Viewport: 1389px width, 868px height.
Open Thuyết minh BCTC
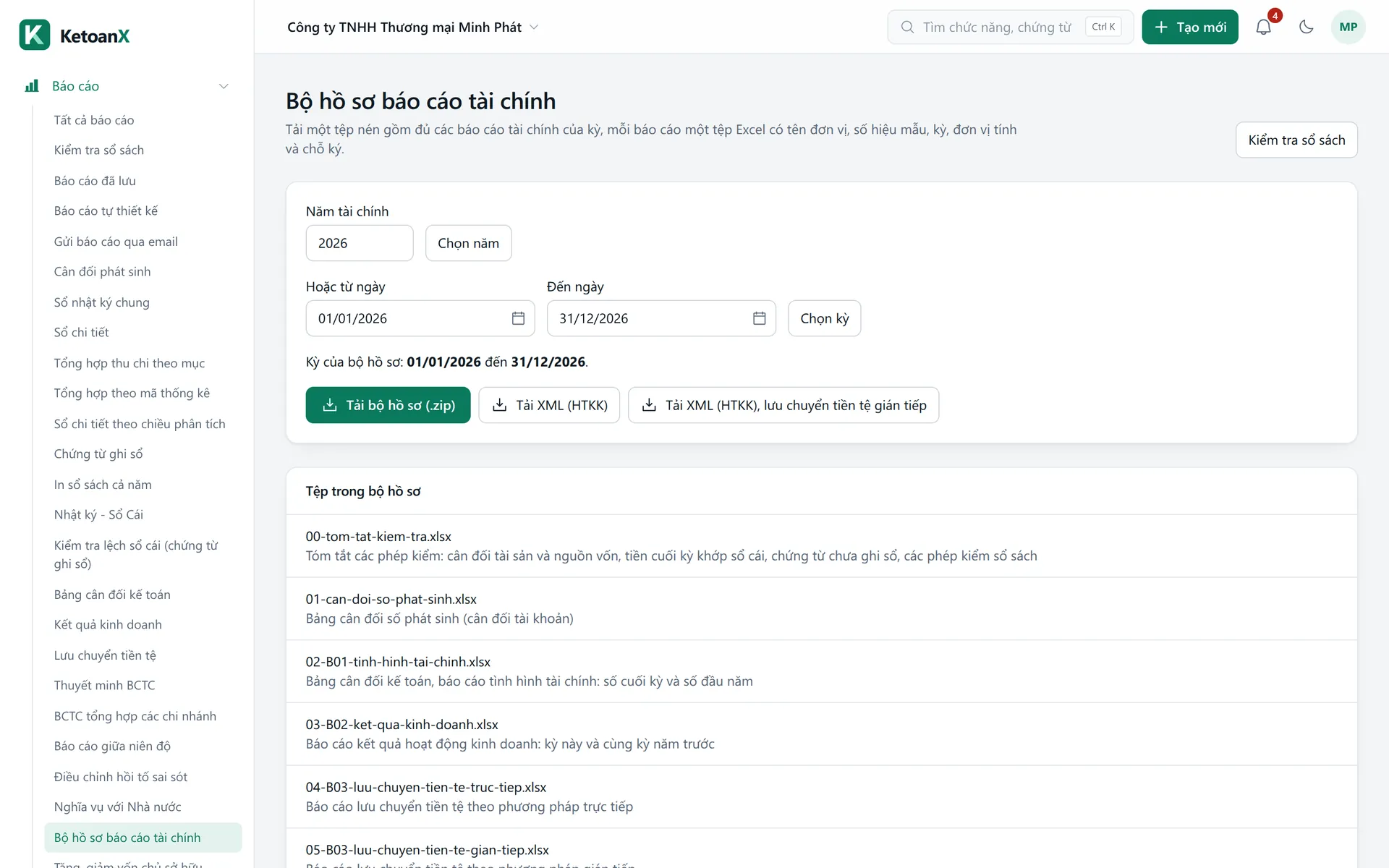(x=143, y=685)
